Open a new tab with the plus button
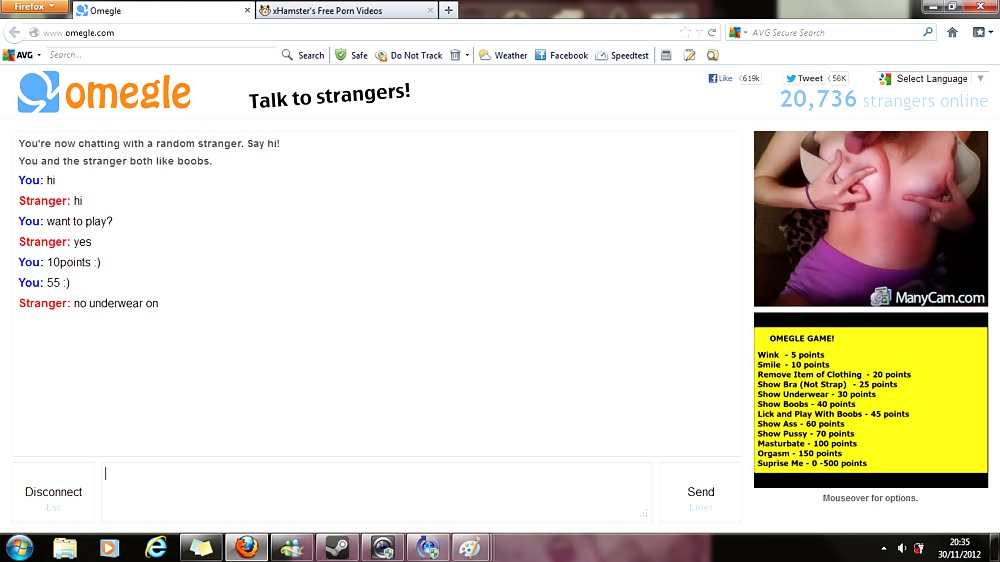The height and width of the screenshot is (562, 1000). pos(449,10)
